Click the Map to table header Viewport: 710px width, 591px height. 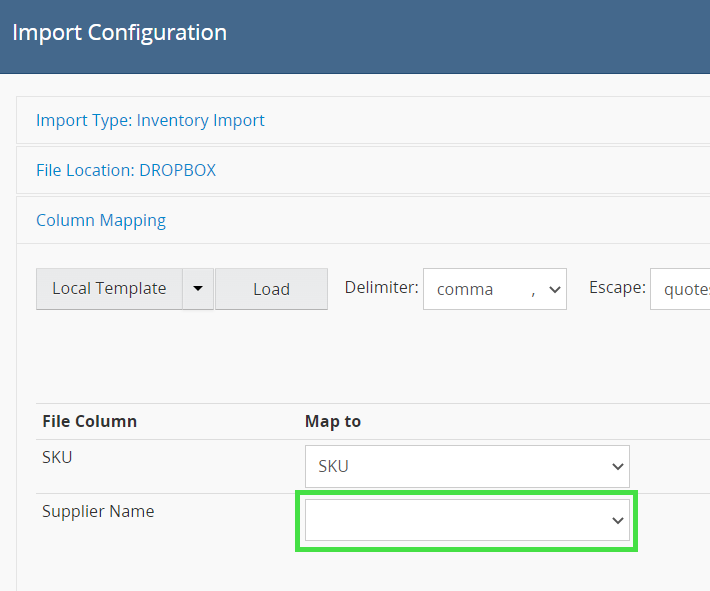click(x=333, y=421)
